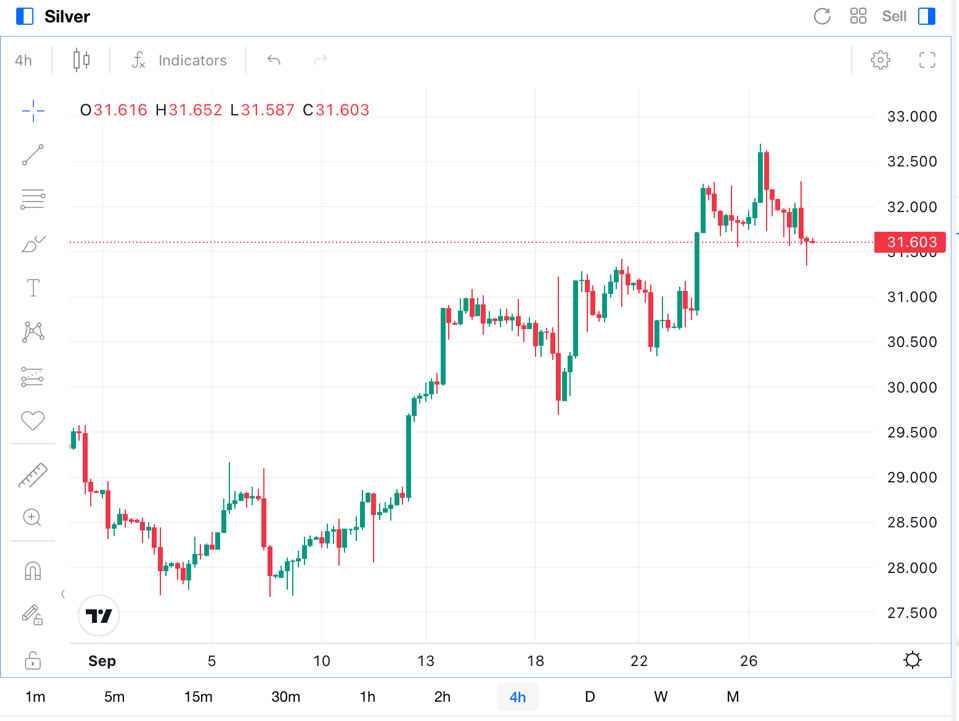Screen dimensions: 959x721
Task: Switch to the D daily timeframe
Action: coord(590,697)
